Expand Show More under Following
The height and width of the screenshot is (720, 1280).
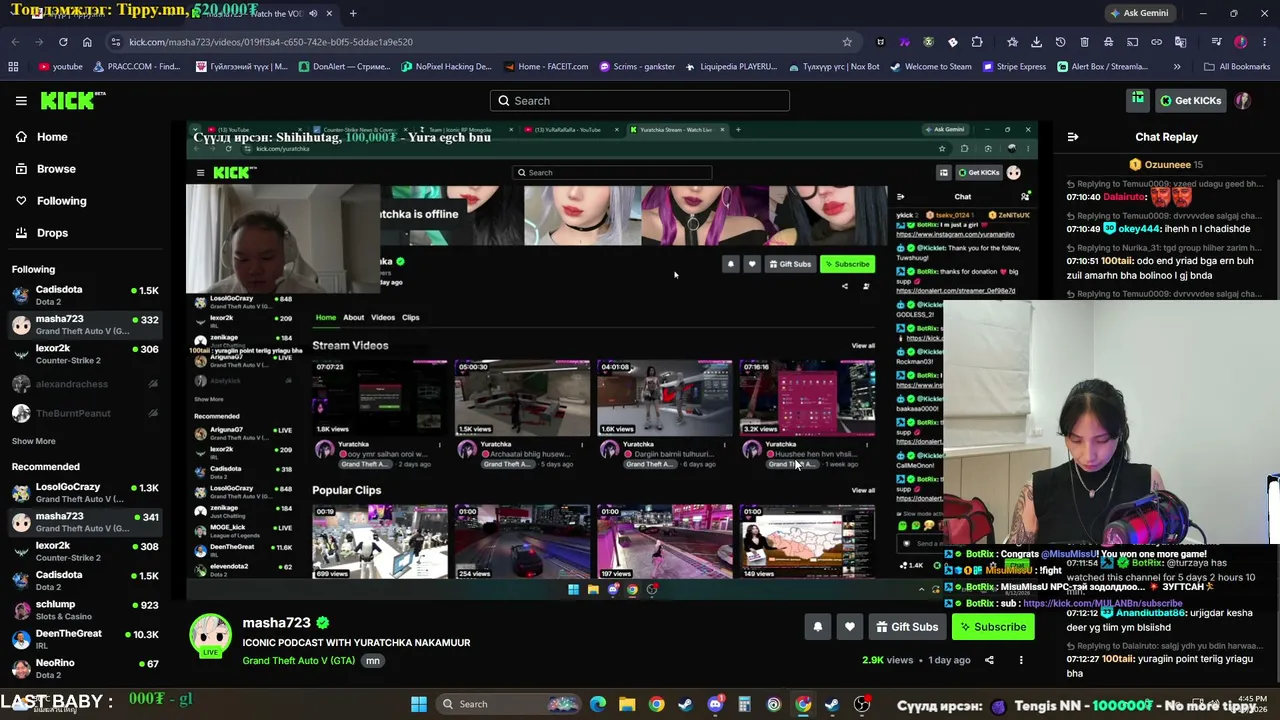pos(33,441)
